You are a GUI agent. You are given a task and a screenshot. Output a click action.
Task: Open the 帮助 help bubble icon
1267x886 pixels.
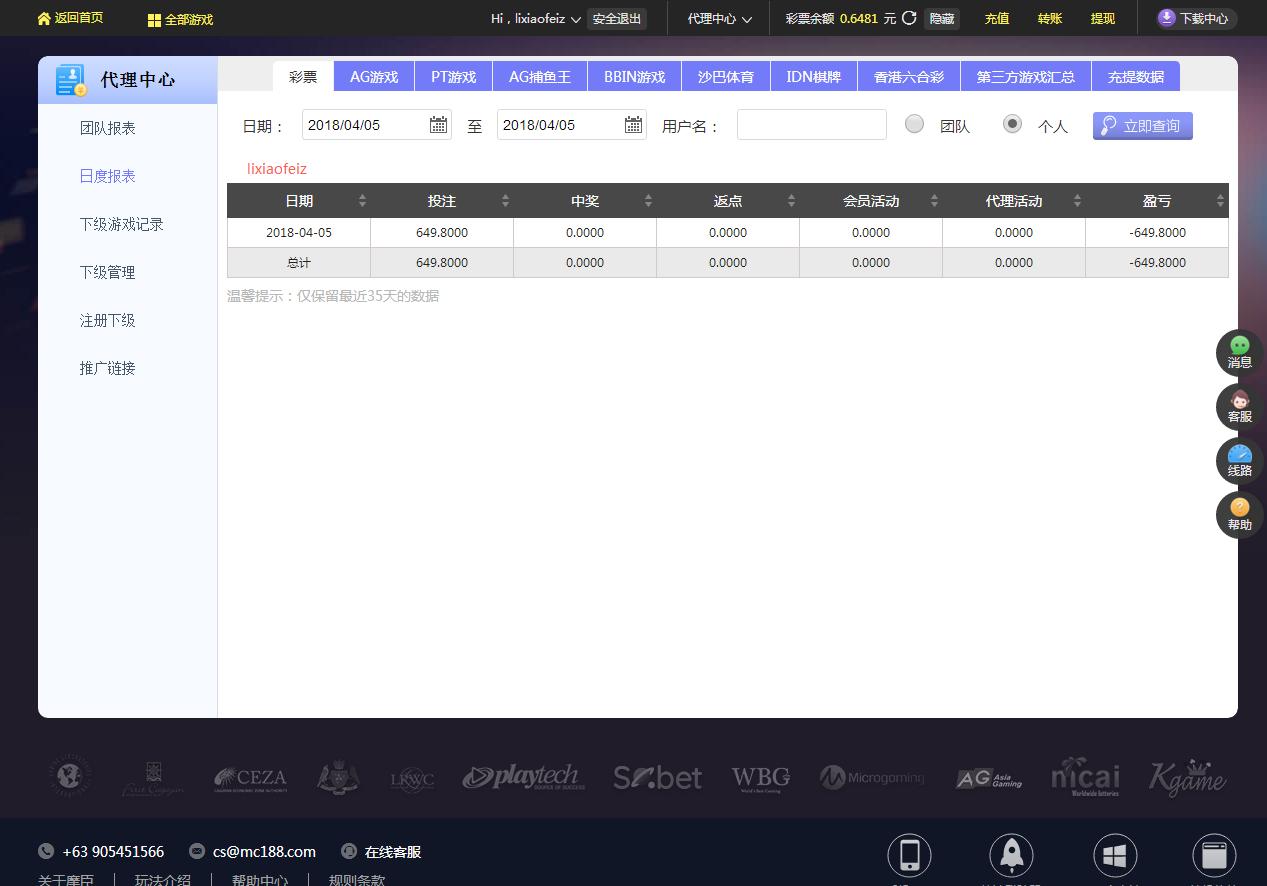pos(1238,514)
